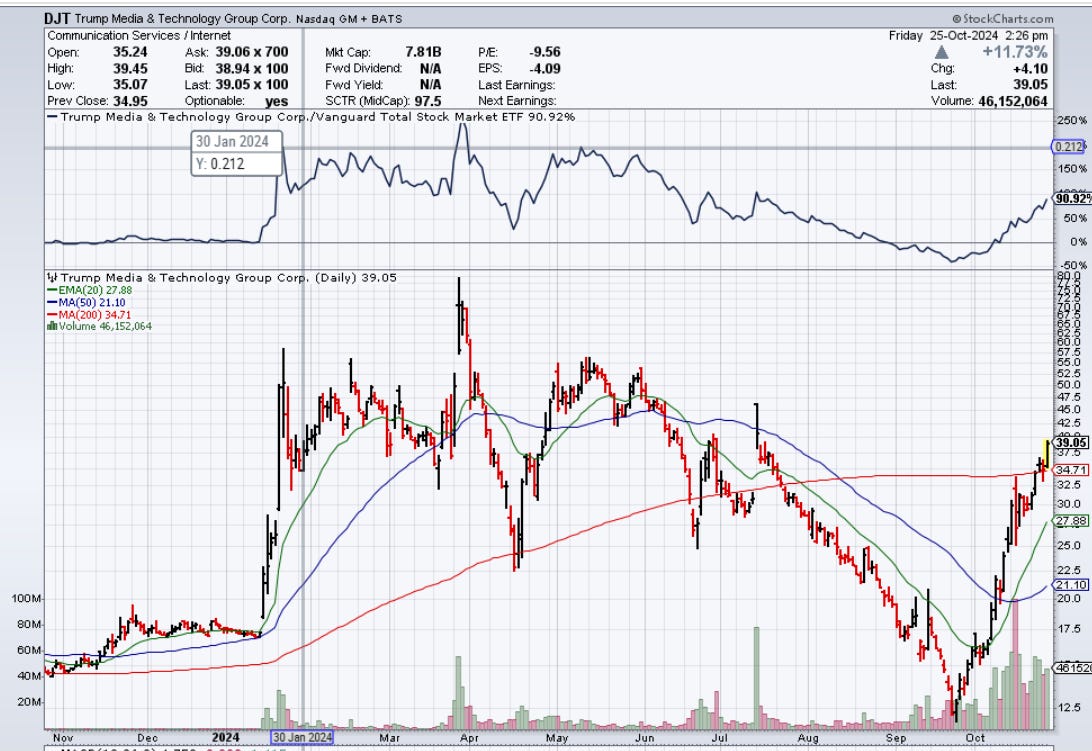Click the 39.05 last price axis tag
The image size is (1092, 751).
[1070, 442]
